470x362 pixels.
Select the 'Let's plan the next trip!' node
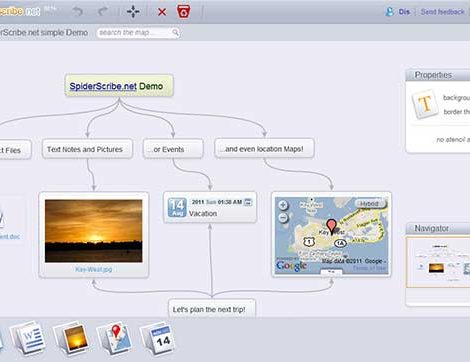click(x=212, y=309)
